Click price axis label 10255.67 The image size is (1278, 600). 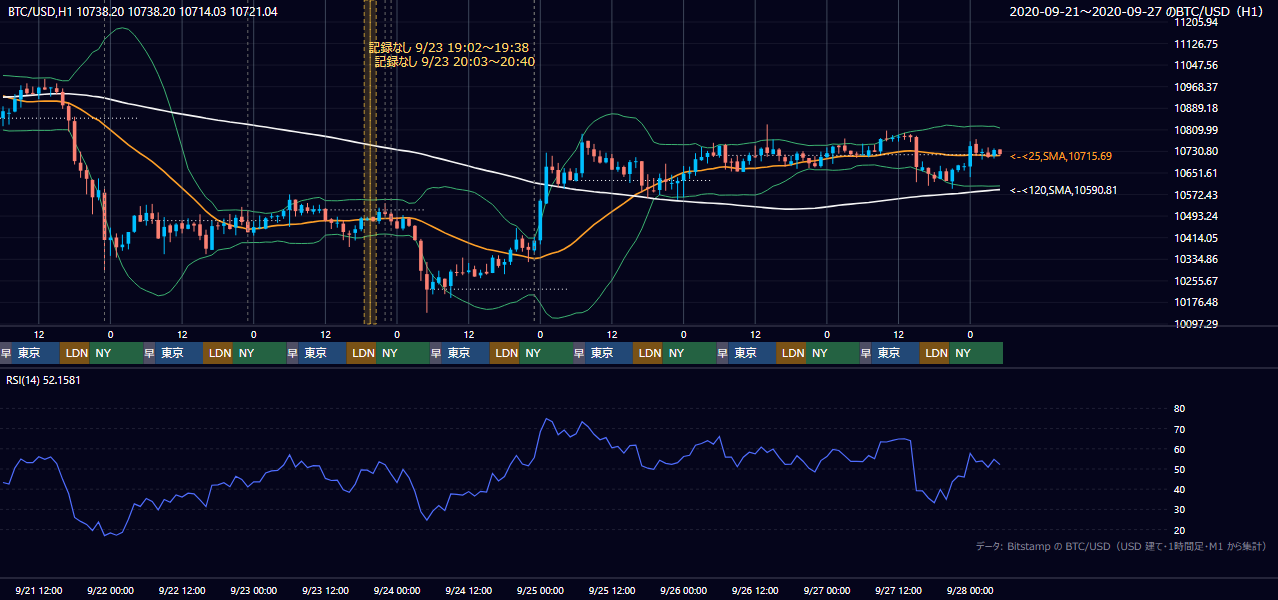pyautogui.click(x=1195, y=281)
